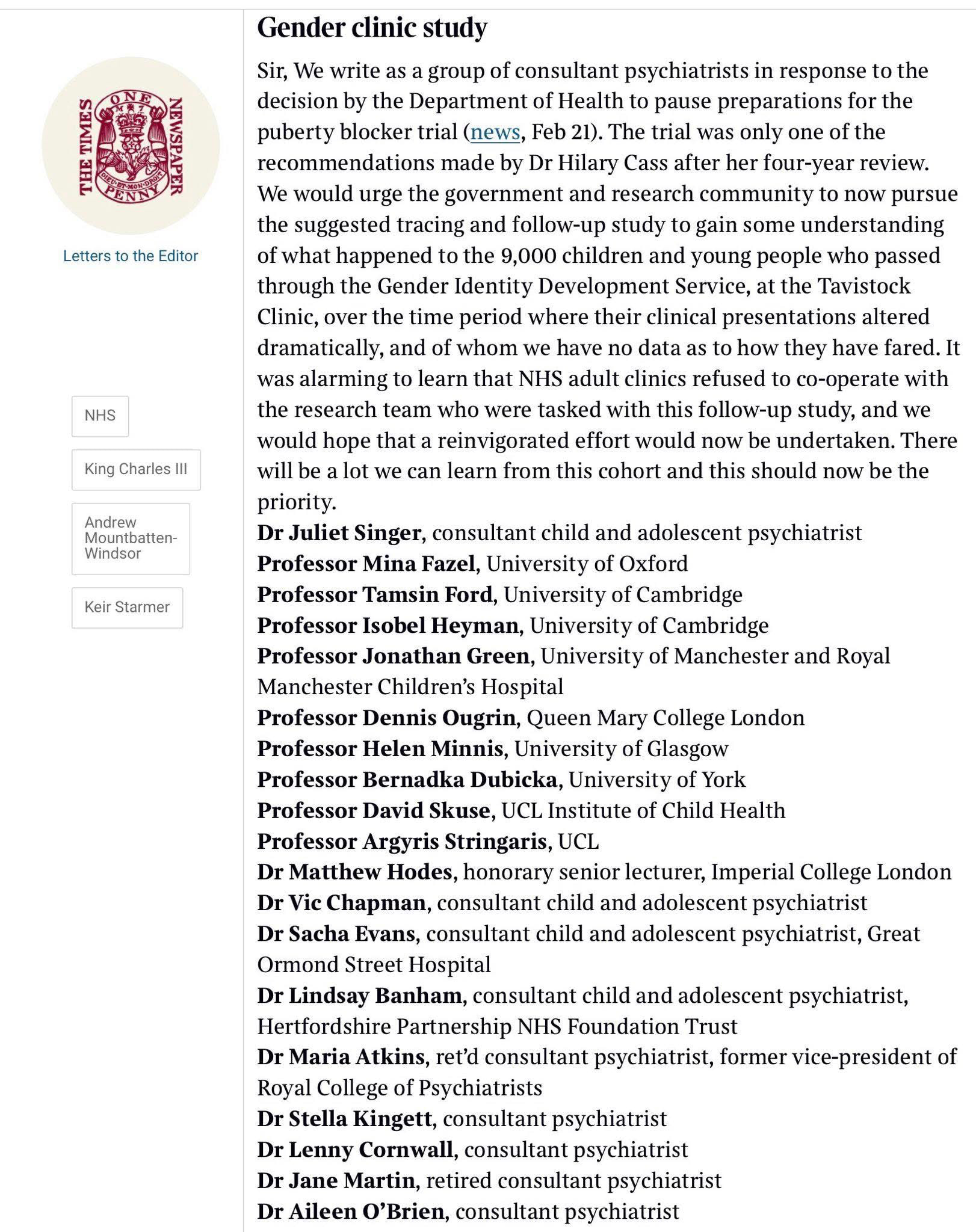Open the Letters to the Editor link
Viewport: 976px width, 1232px height.
131,256
